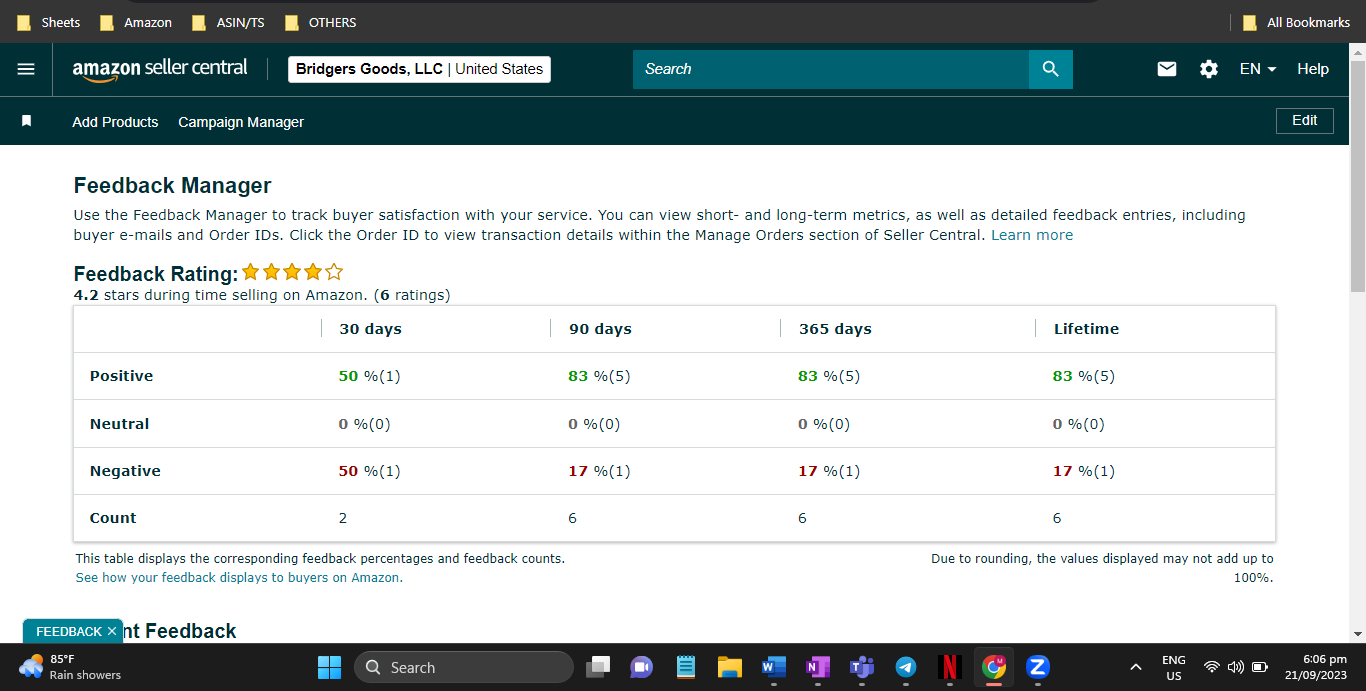The height and width of the screenshot is (691, 1366).
Task: Click the ENG US language indicator
Action: (x=1174, y=667)
